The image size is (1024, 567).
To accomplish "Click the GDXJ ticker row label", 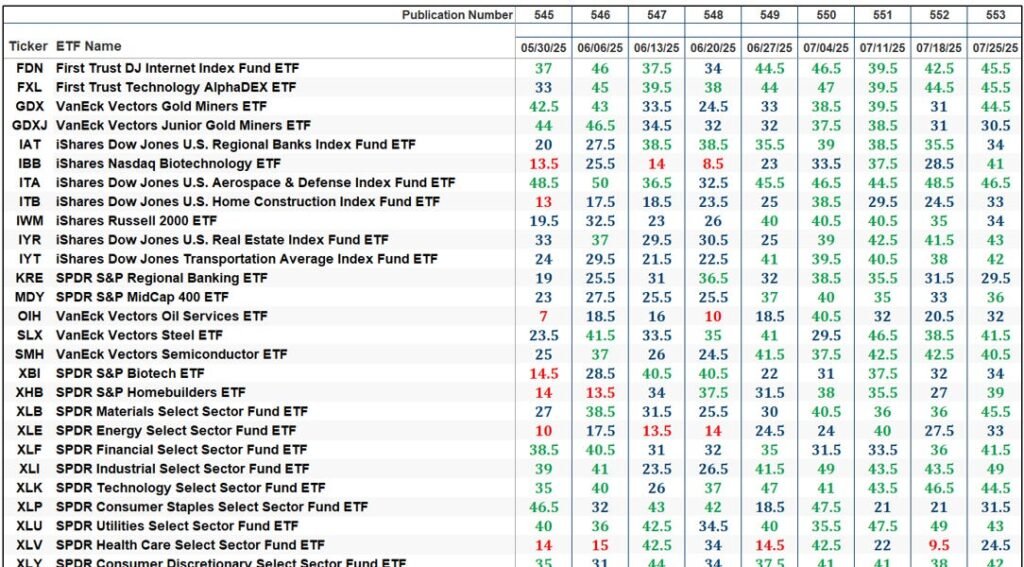I will click(30, 125).
